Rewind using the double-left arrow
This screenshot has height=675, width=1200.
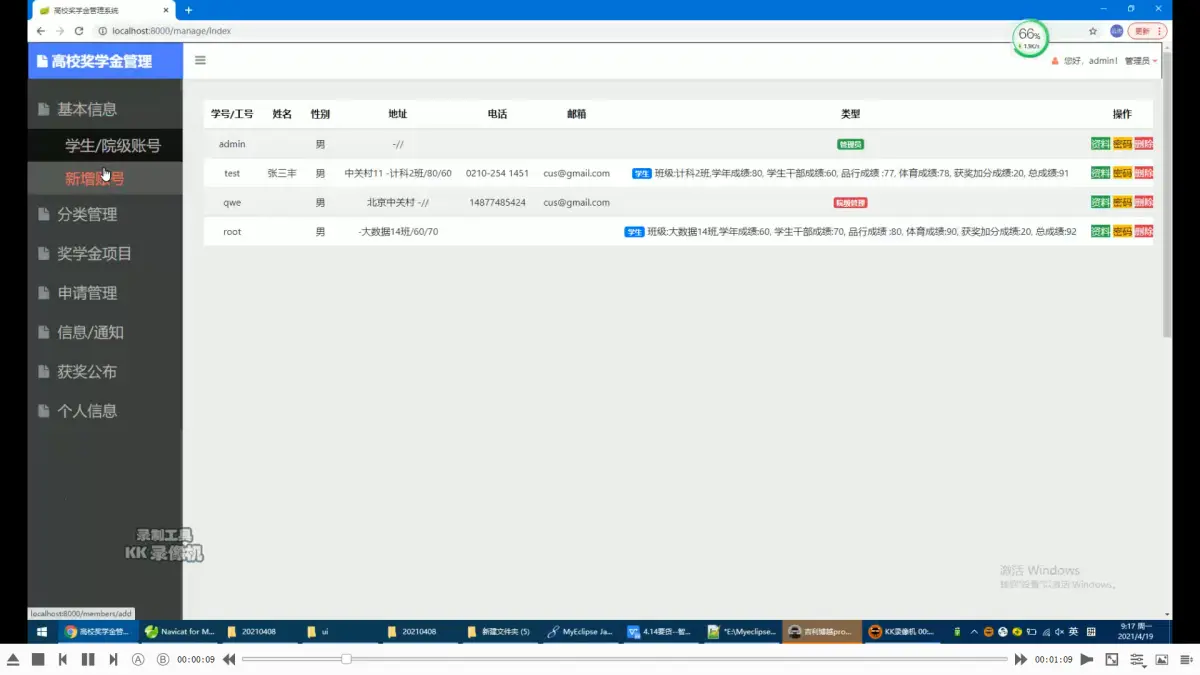(x=229, y=659)
